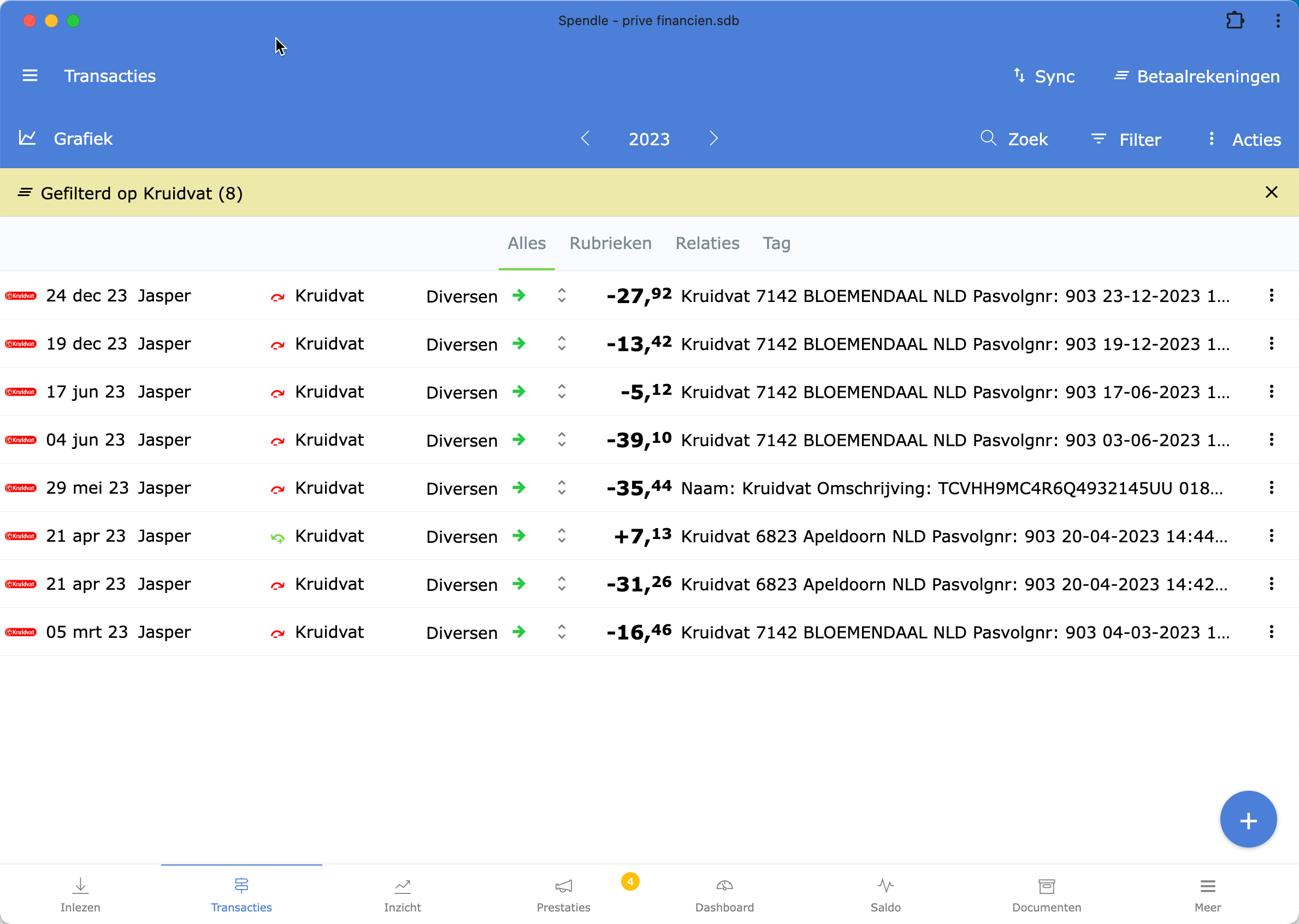Go to next year arrow

click(x=713, y=139)
